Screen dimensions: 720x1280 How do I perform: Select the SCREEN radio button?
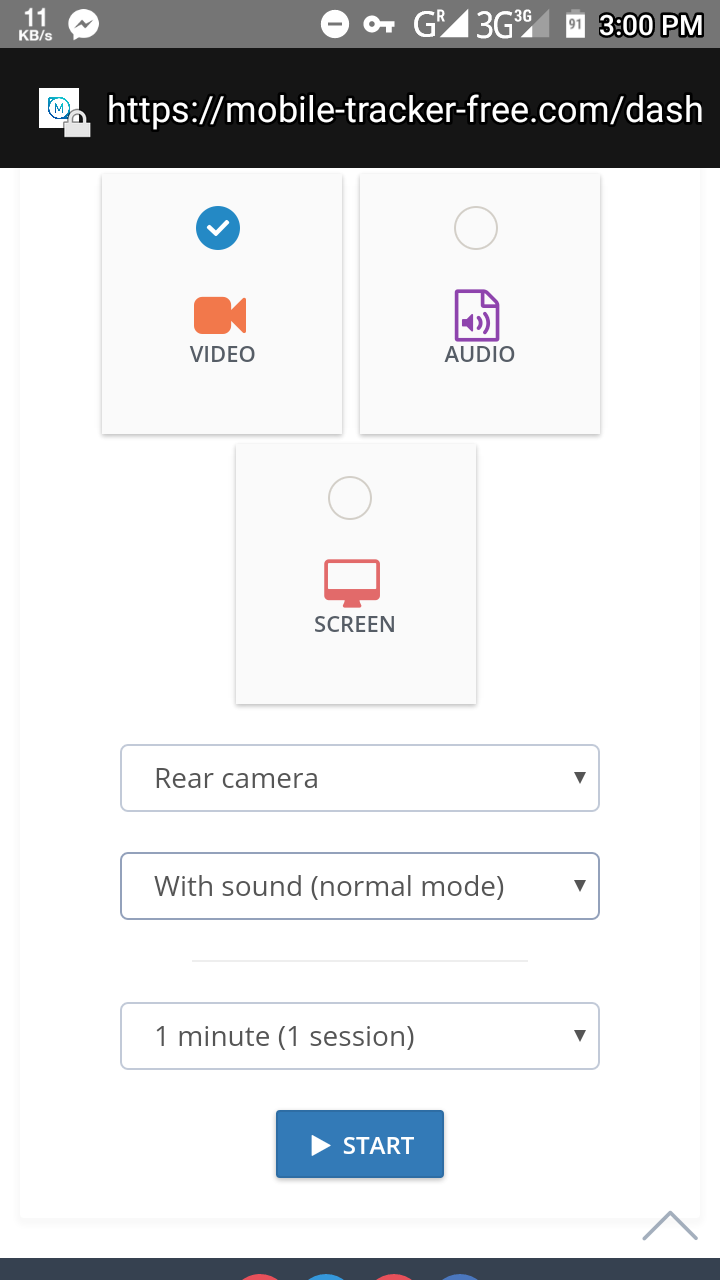click(350, 498)
